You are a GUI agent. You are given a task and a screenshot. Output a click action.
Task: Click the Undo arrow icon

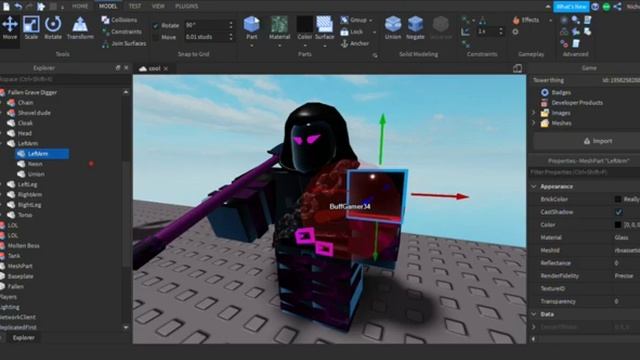18,6
